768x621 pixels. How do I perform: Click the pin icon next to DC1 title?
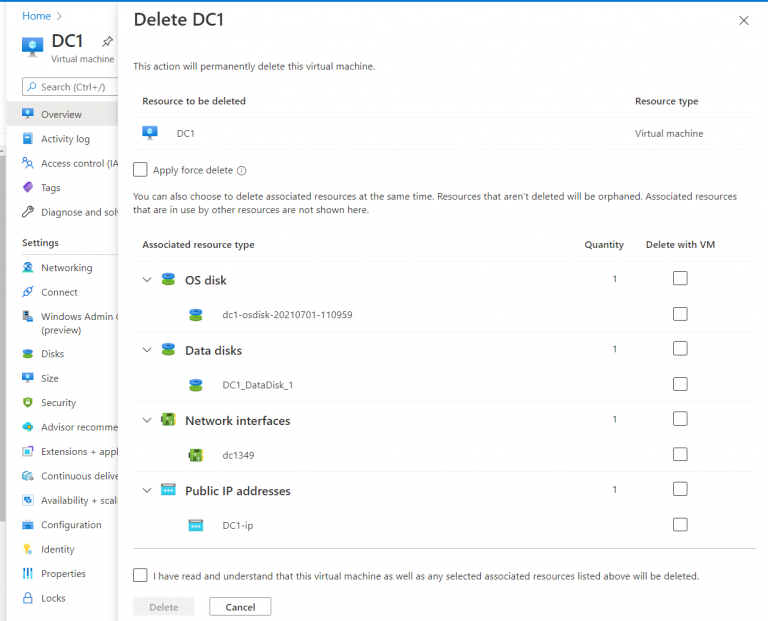[108, 42]
